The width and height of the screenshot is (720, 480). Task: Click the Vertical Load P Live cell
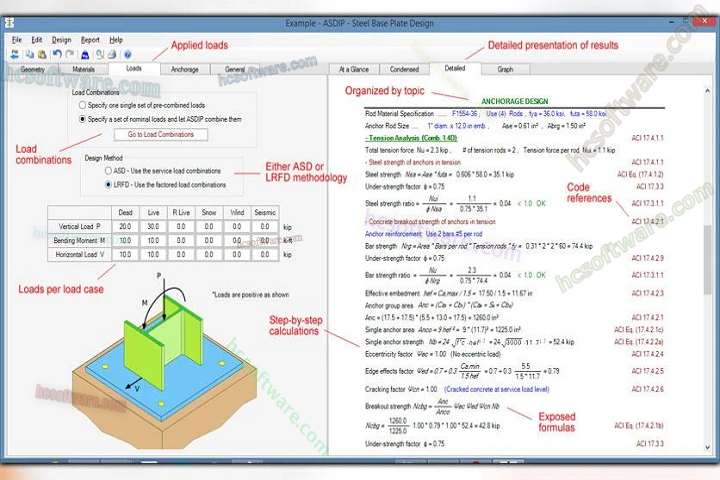tap(153, 226)
